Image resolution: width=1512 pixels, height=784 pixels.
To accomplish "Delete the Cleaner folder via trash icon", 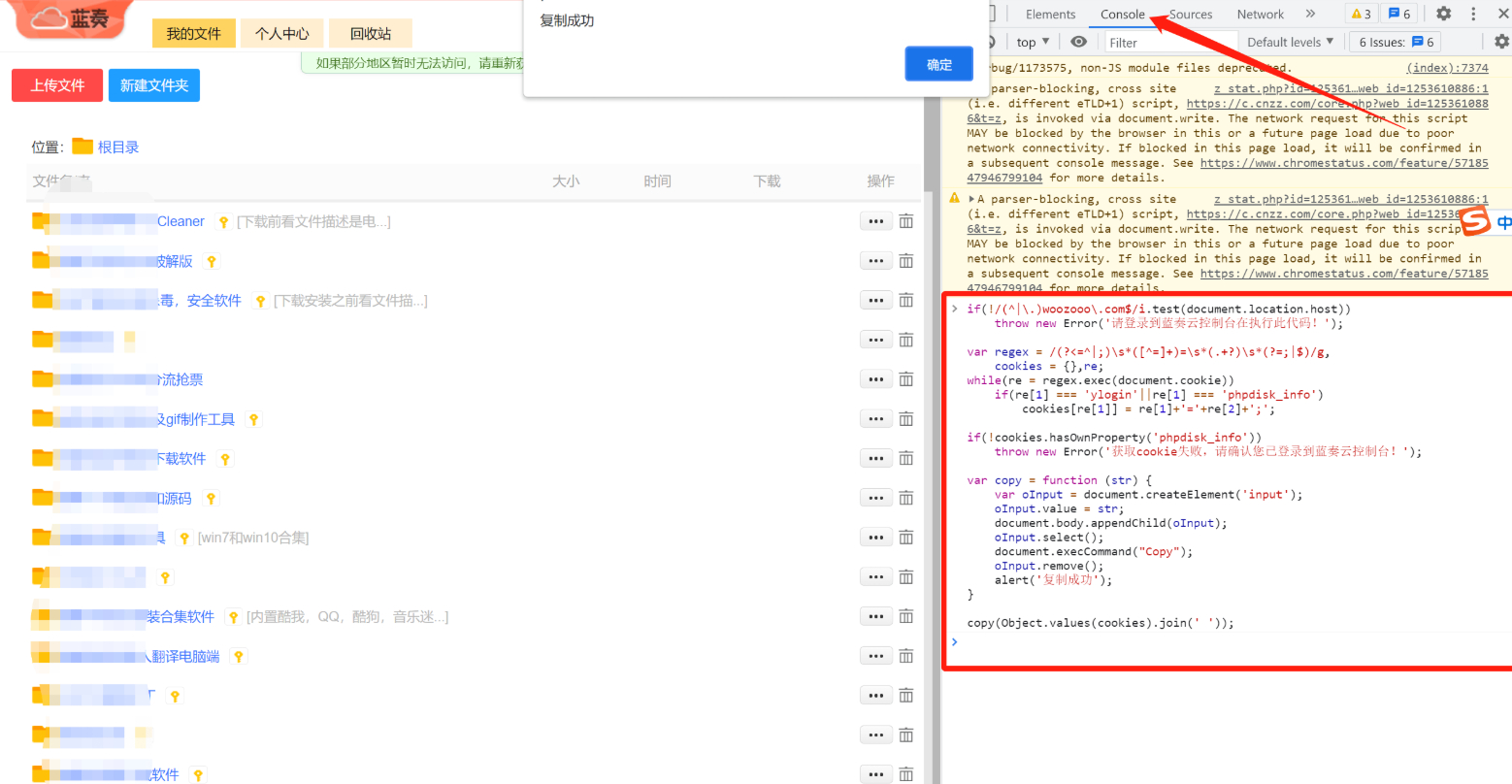I will point(905,221).
